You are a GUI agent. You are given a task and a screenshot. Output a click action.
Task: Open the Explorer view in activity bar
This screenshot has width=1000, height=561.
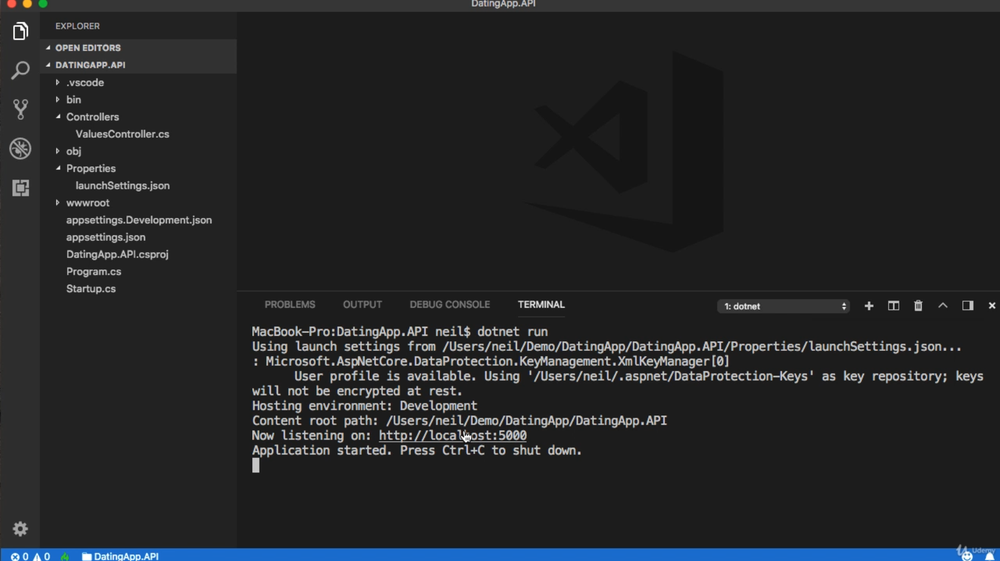coord(20,31)
